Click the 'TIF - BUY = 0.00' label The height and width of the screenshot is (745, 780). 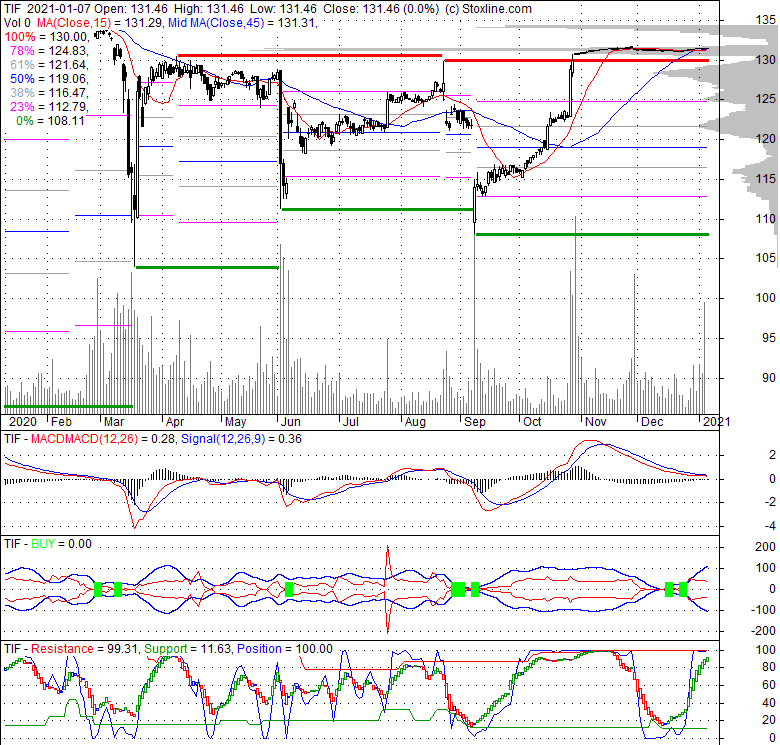coord(48,544)
